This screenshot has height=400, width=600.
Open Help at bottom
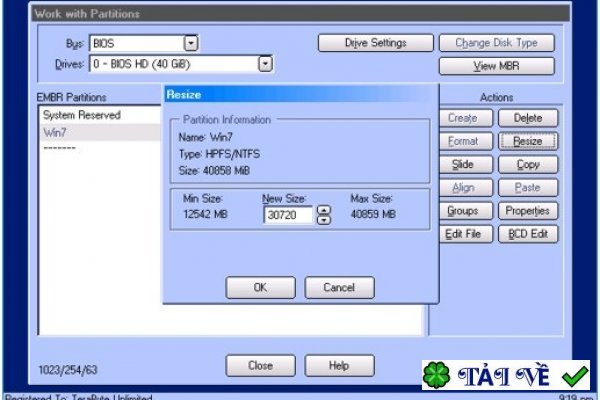pyautogui.click(x=339, y=366)
